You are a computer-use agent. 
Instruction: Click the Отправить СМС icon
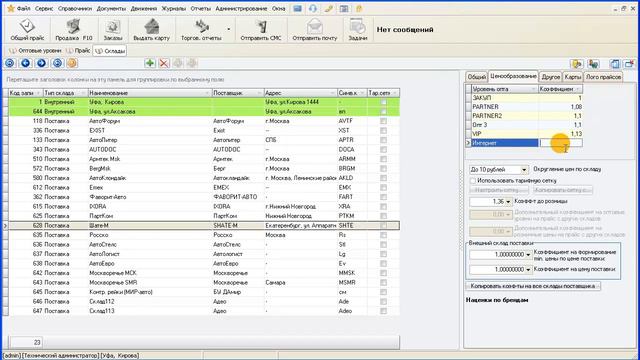click(261, 29)
